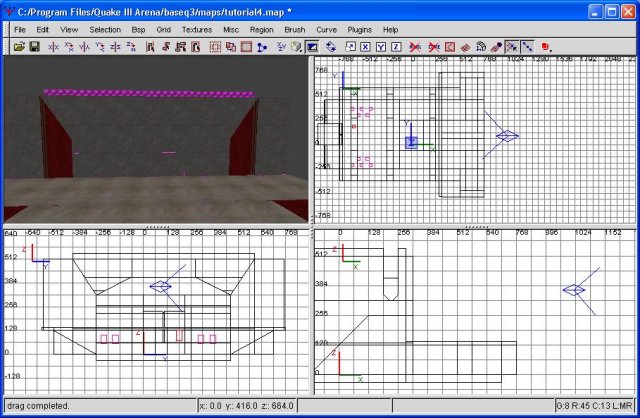Open a map file with the toolbar Open icon
The image size is (640, 418).
[19, 47]
